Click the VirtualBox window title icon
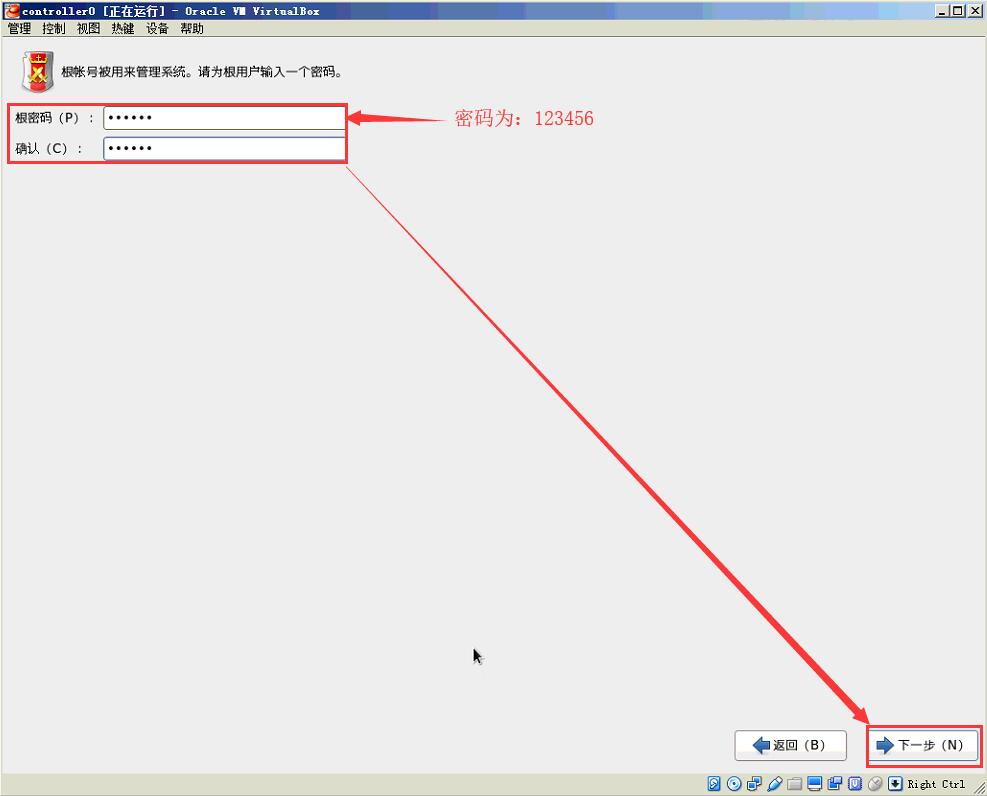This screenshot has width=987, height=796. click(11, 11)
